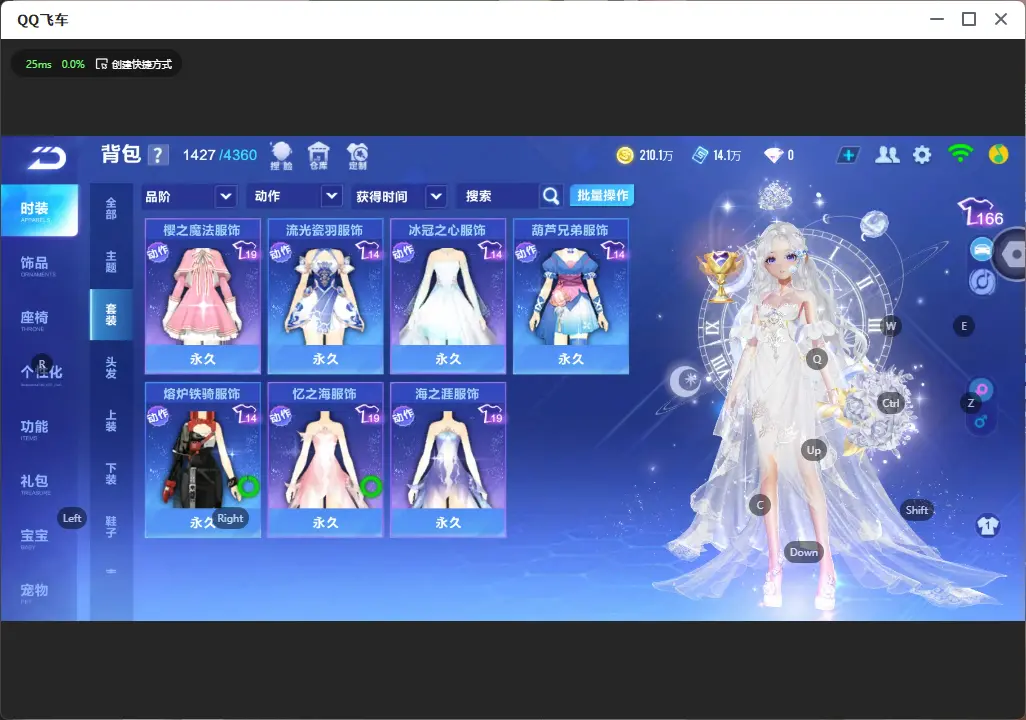
Task: Click the 1427/4360 backpack capacity count
Action: 220,155
